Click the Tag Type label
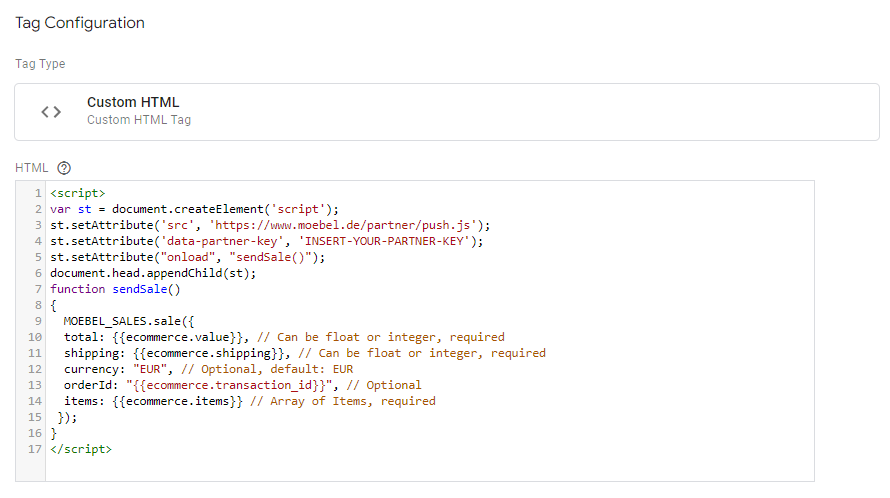The image size is (890, 498). tap(40, 64)
